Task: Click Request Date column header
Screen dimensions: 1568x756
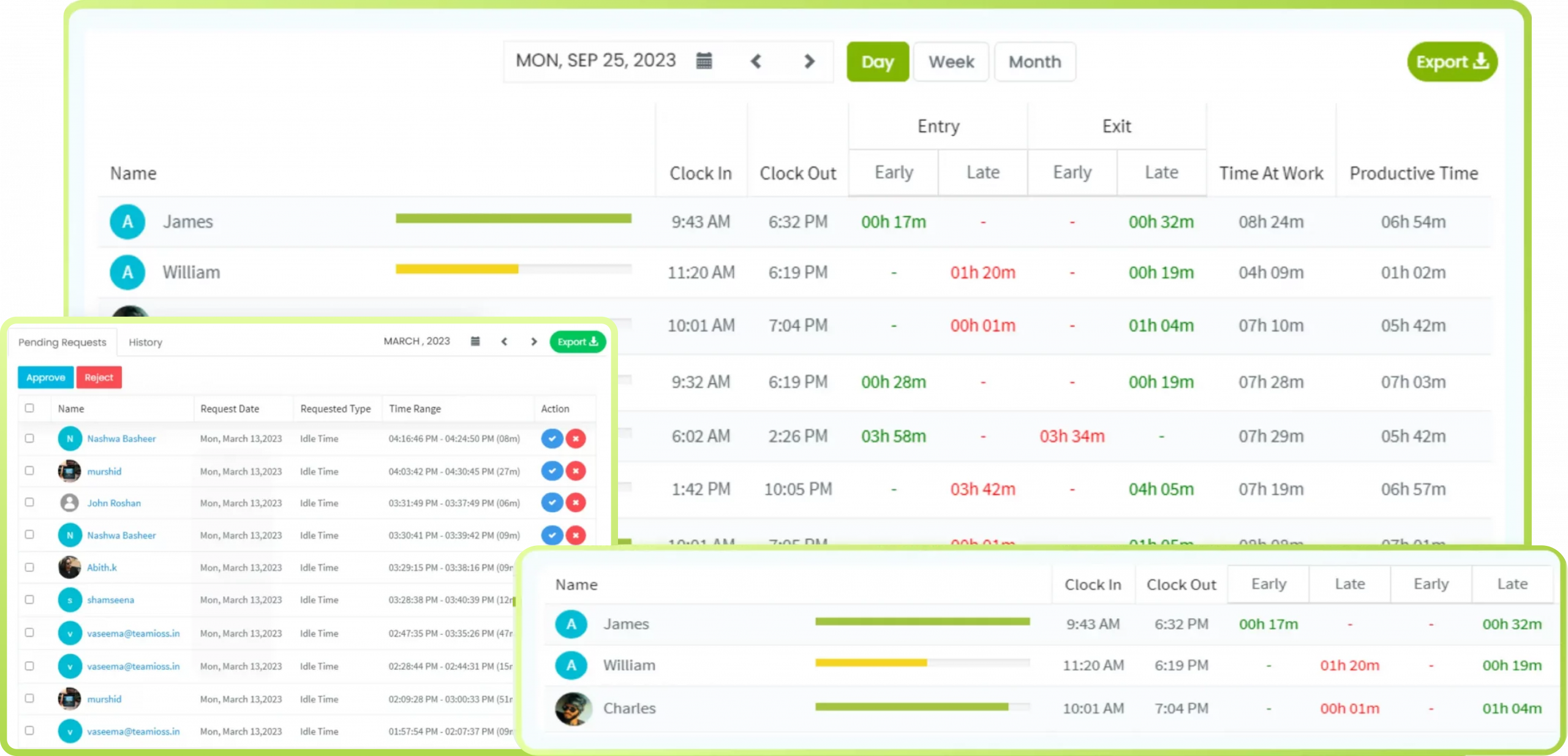Action: click(230, 409)
